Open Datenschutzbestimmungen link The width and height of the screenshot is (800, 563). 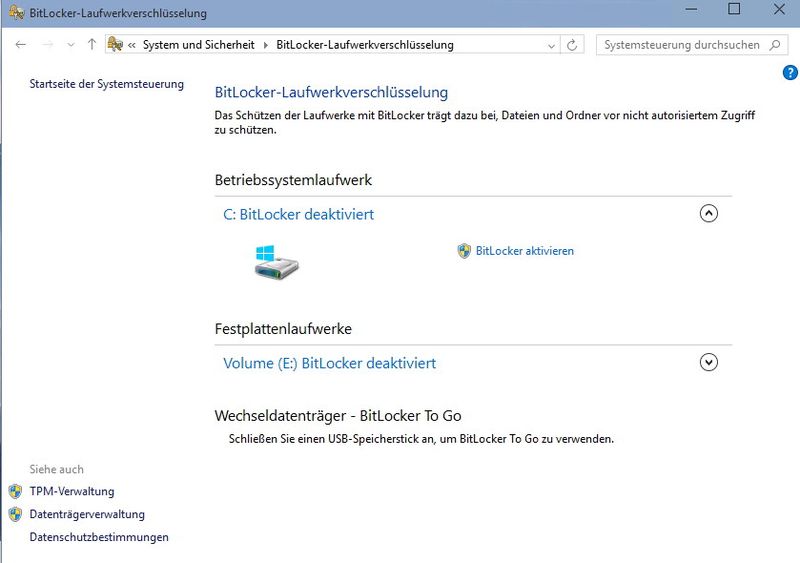(x=99, y=537)
